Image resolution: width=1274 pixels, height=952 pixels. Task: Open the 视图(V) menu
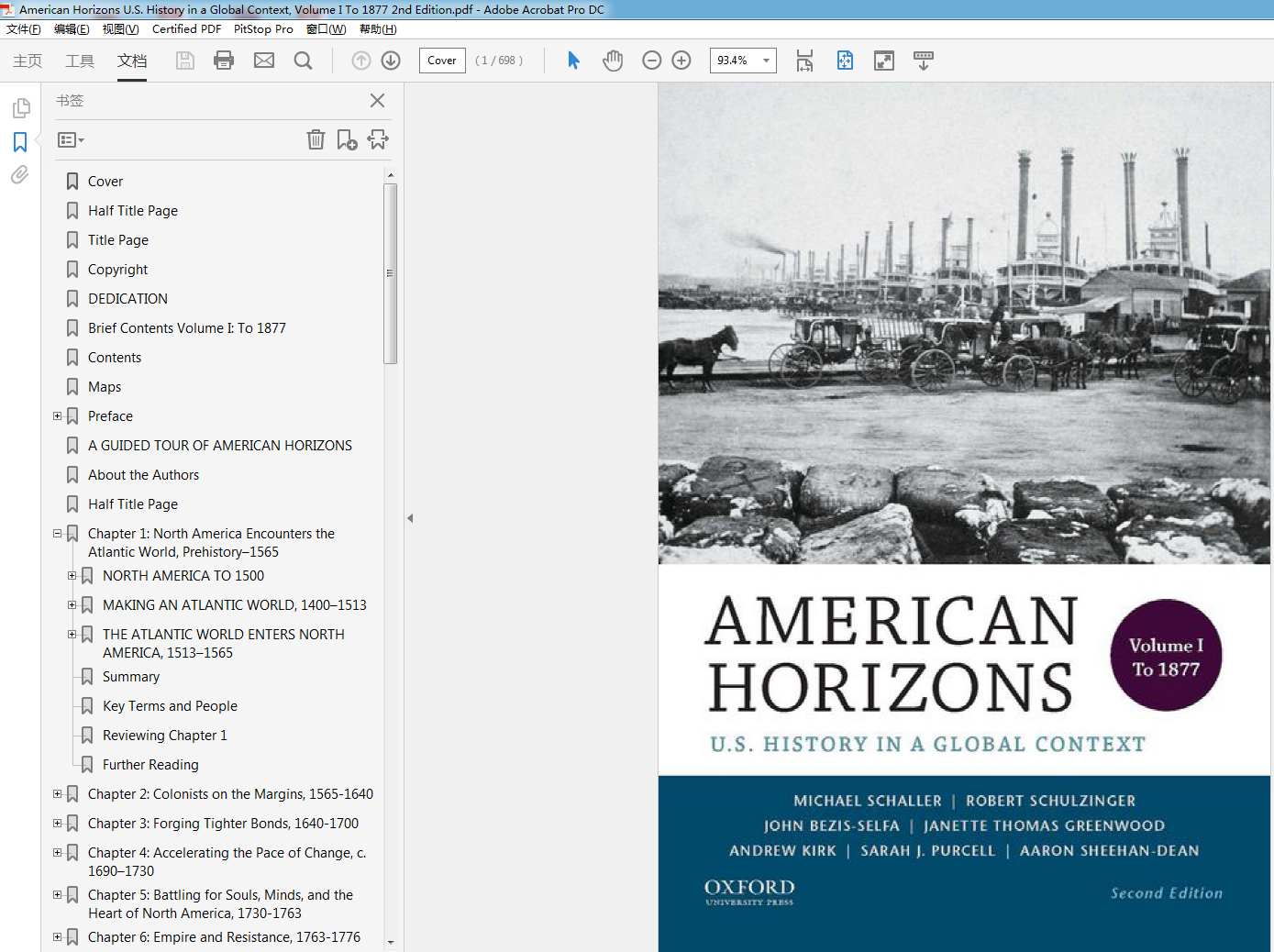pyautogui.click(x=120, y=29)
